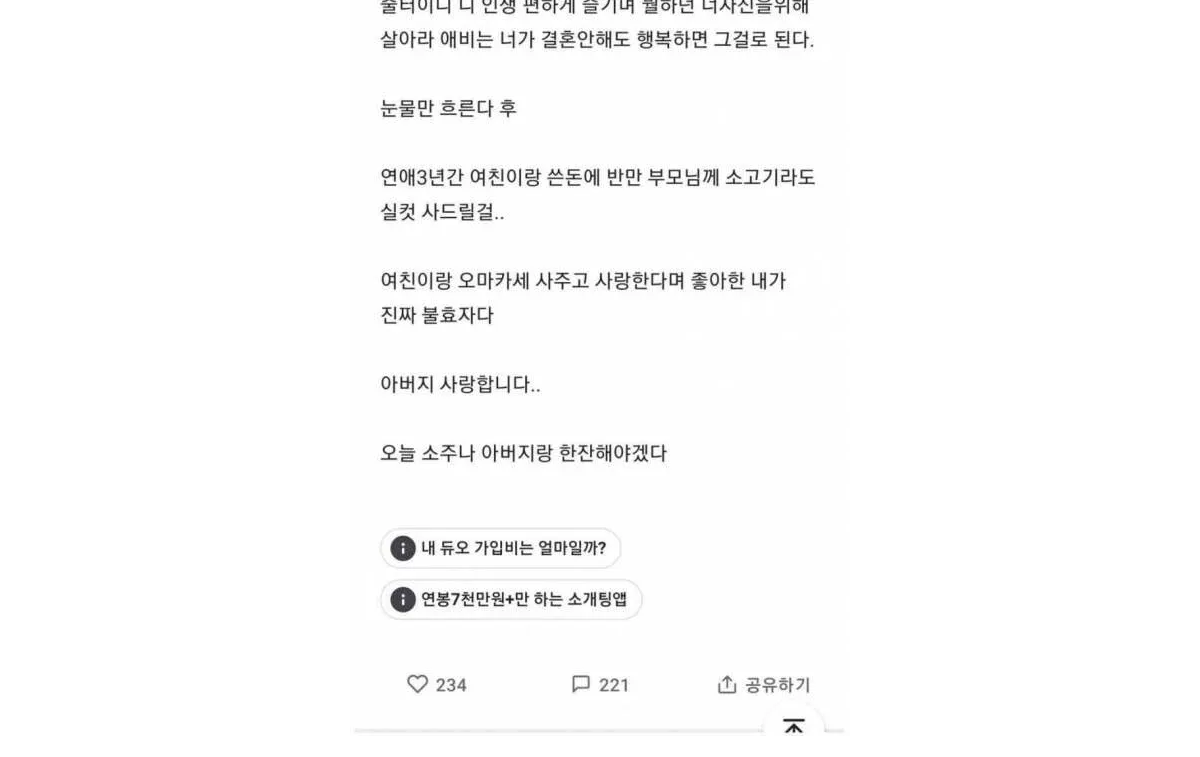The height and width of the screenshot is (757, 1200).
Task: Click info icon beside 내 듀오 가입비는 얼마일까?
Action: pyautogui.click(x=402, y=548)
